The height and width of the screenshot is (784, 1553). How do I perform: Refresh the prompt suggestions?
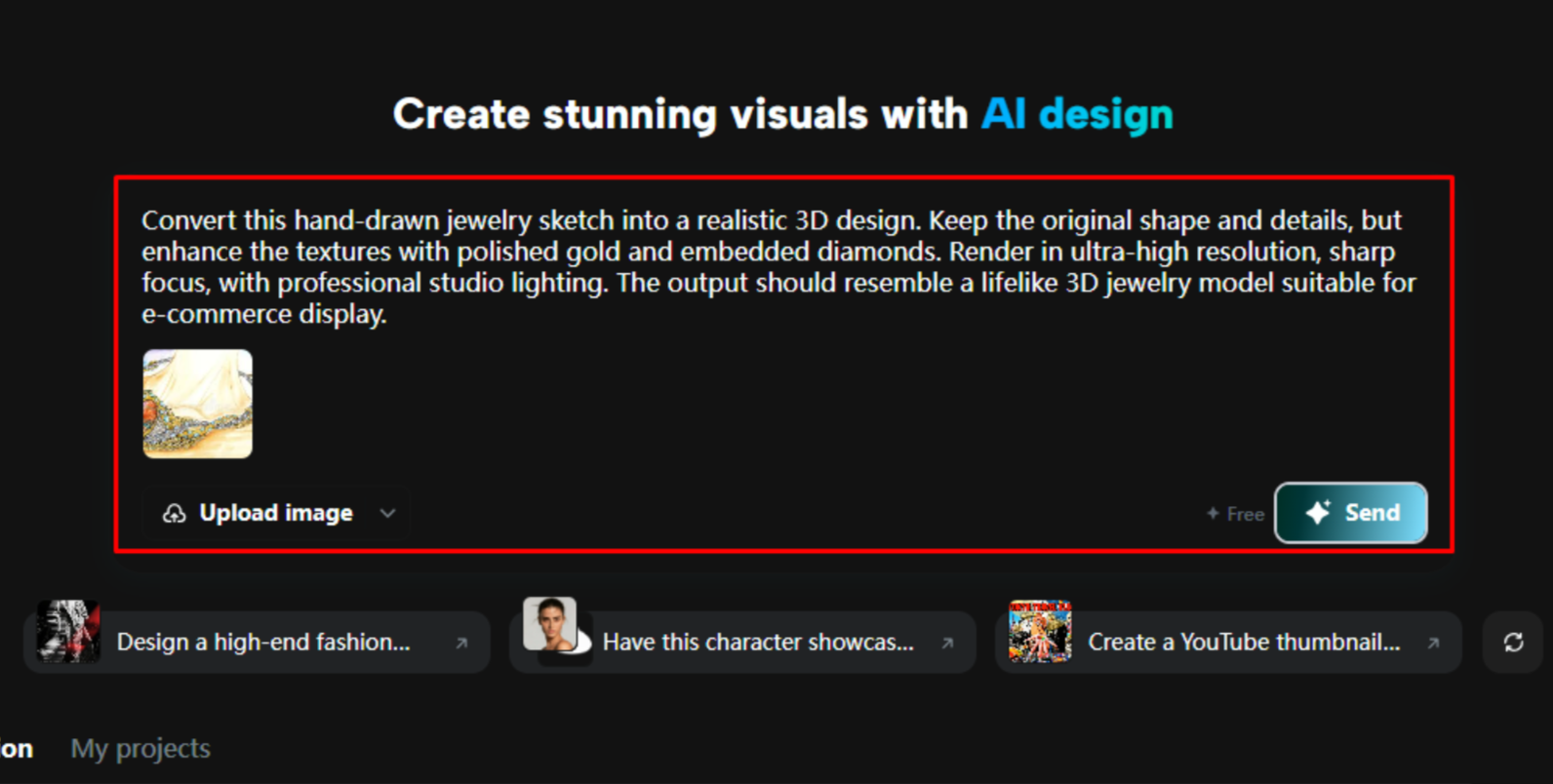click(x=1513, y=642)
